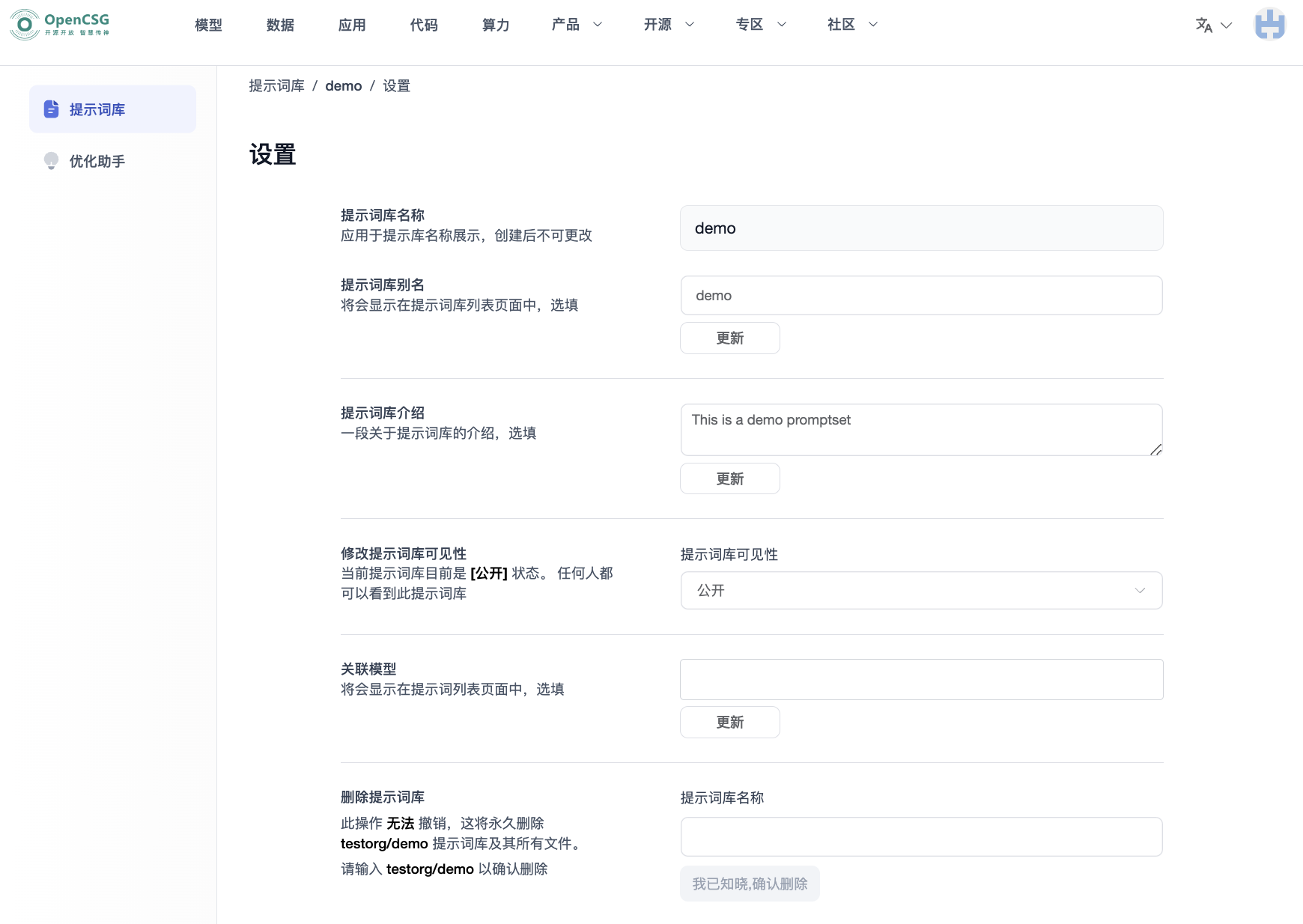Screen dimensions: 1303x924
Task: Click the demo breadcrumb link
Action: [343, 86]
